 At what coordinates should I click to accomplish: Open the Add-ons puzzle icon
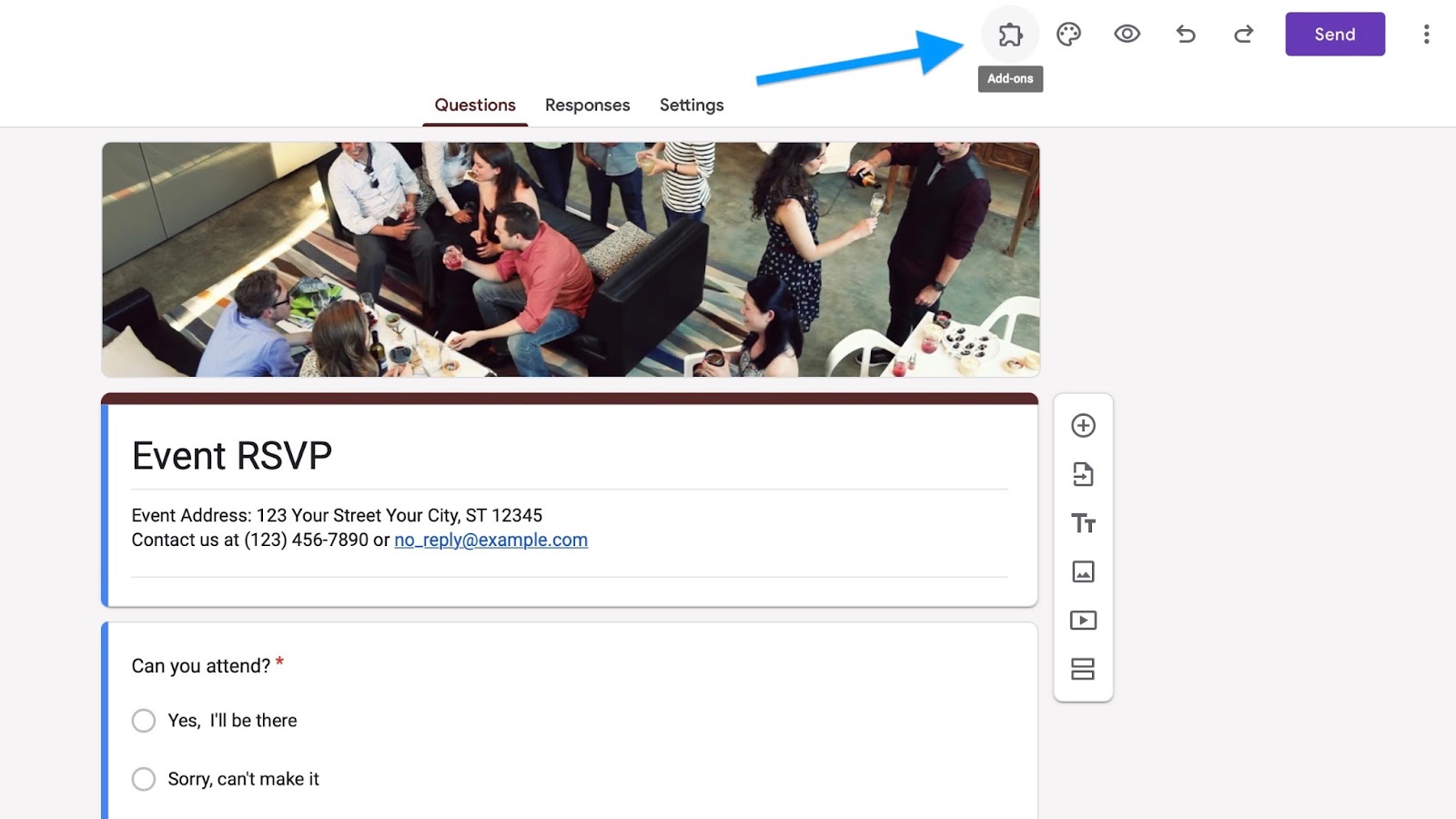click(x=1010, y=35)
